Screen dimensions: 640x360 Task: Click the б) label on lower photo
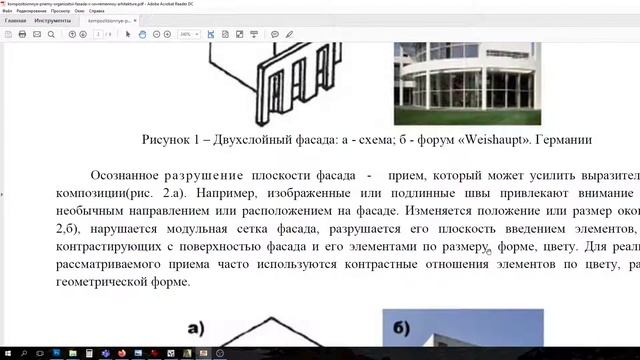[x=402, y=328]
